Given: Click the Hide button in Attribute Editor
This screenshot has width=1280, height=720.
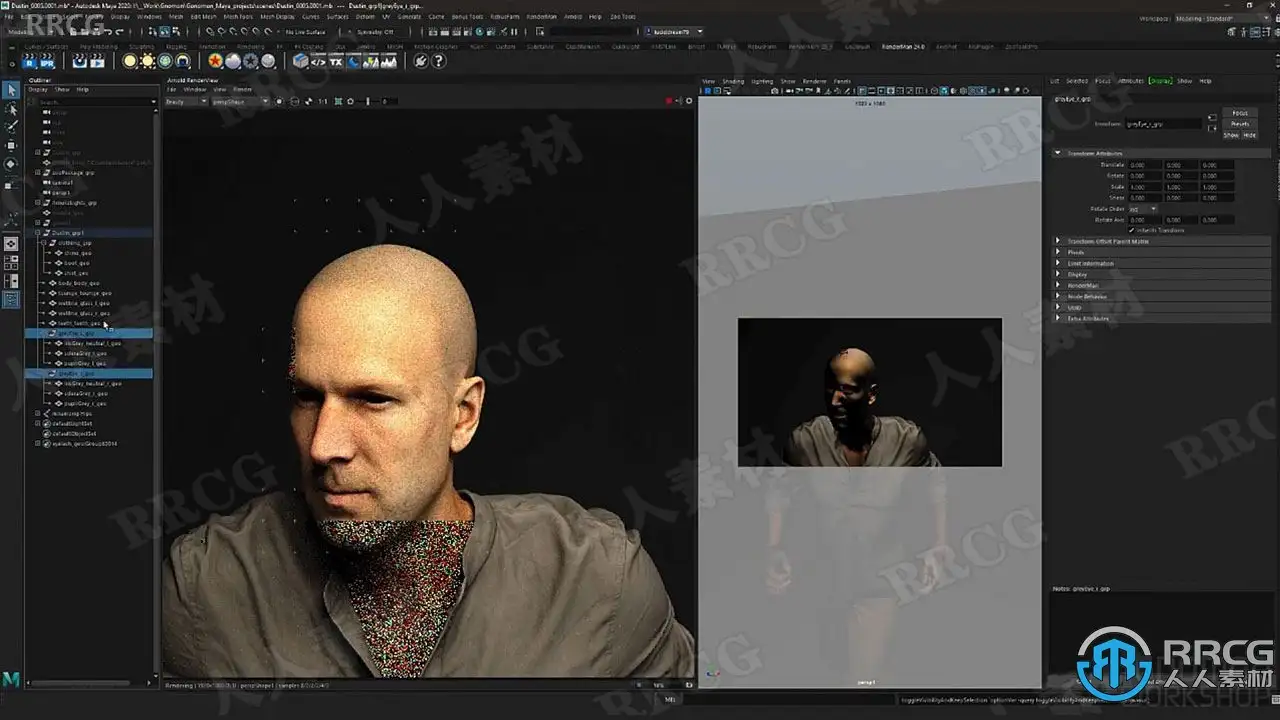Looking at the screenshot, I should point(1249,135).
